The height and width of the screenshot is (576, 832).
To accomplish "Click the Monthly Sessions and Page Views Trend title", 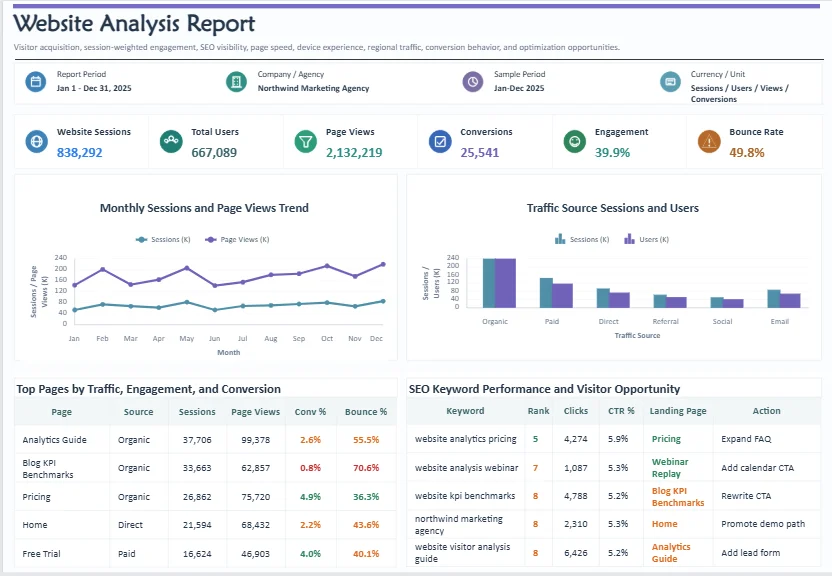I will (204, 208).
